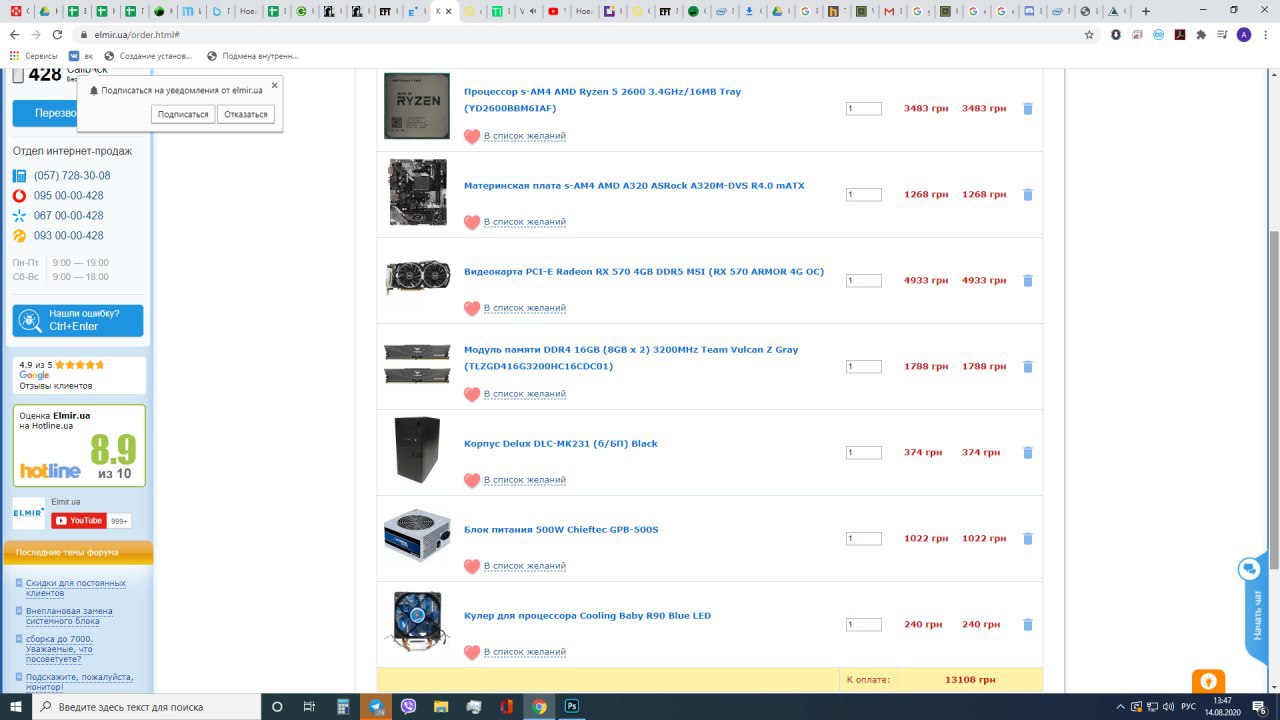Reload the elmir.ua page

(x=57, y=34)
